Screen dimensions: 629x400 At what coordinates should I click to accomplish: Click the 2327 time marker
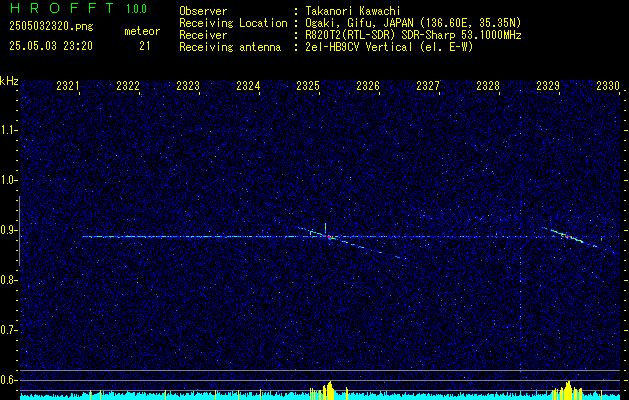coord(428,85)
